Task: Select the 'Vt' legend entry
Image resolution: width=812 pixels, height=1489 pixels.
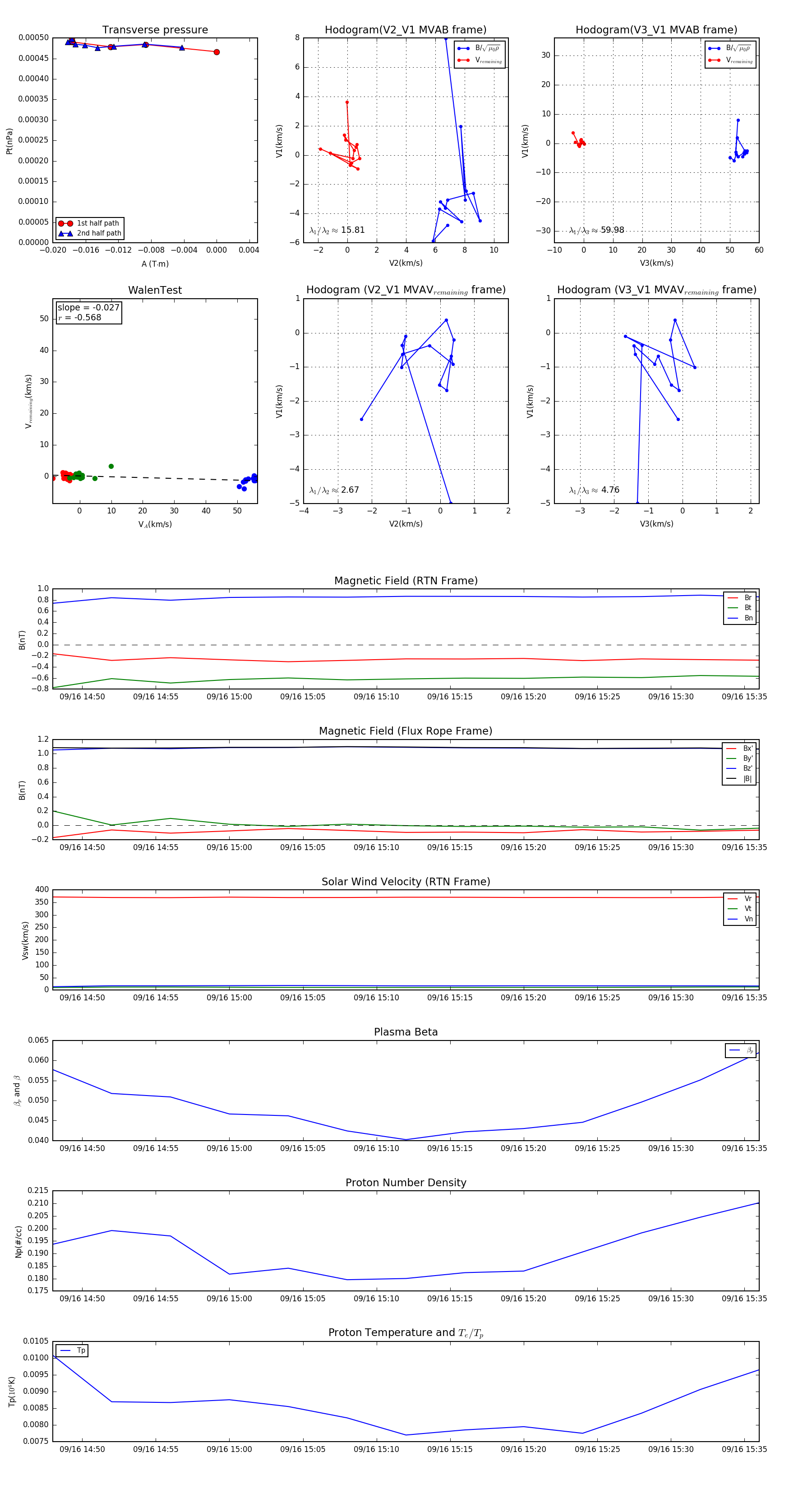Action: [x=740, y=909]
